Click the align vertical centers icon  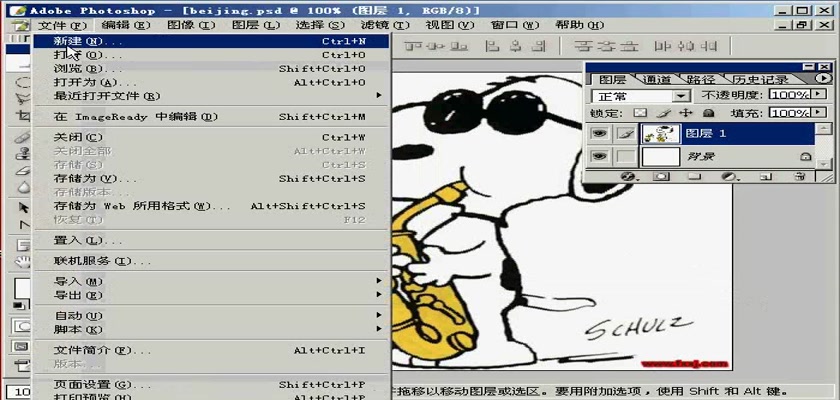click(437, 47)
